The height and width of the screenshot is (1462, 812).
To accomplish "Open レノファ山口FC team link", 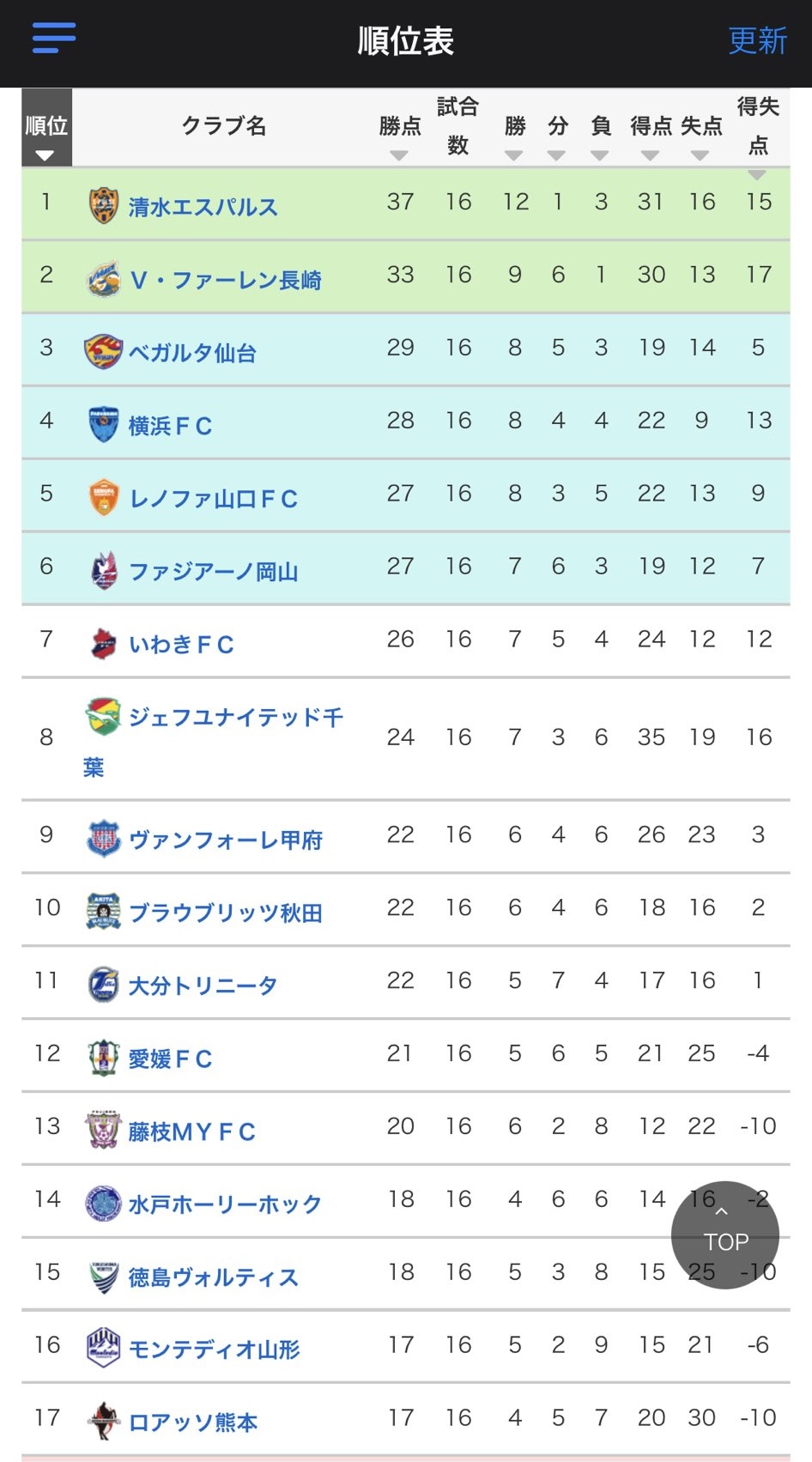I will click(214, 499).
